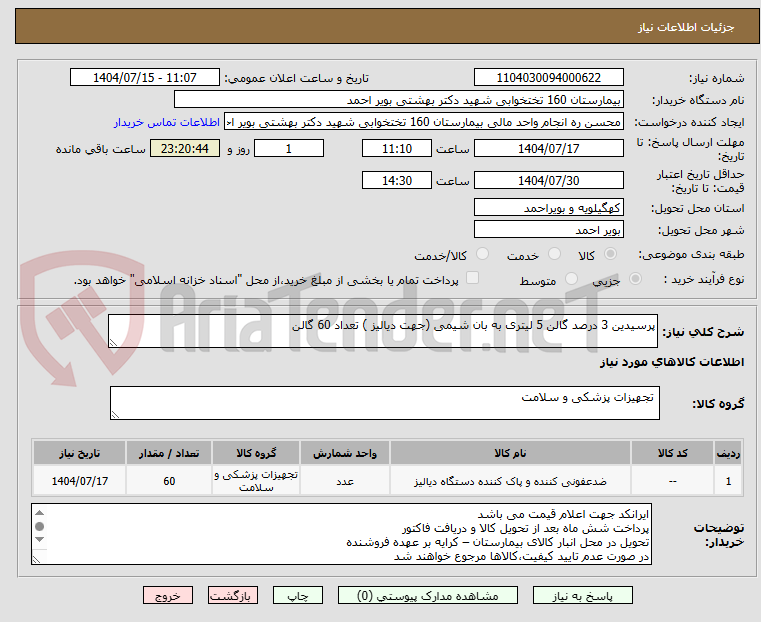Click note line ایرانکد جهت اعلام قیمت
The width and height of the screenshot is (761, 622).
coord(563,514)
